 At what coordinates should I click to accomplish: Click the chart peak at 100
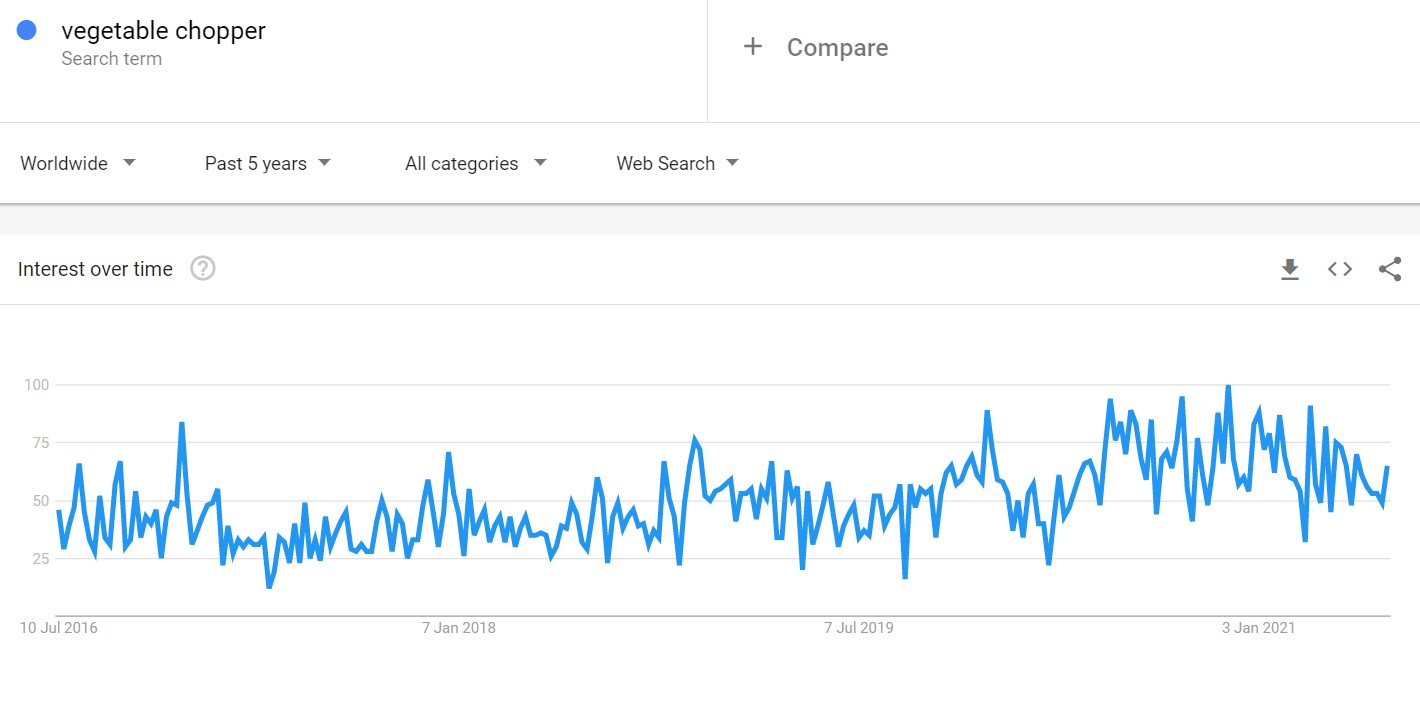pos(1228,386)
